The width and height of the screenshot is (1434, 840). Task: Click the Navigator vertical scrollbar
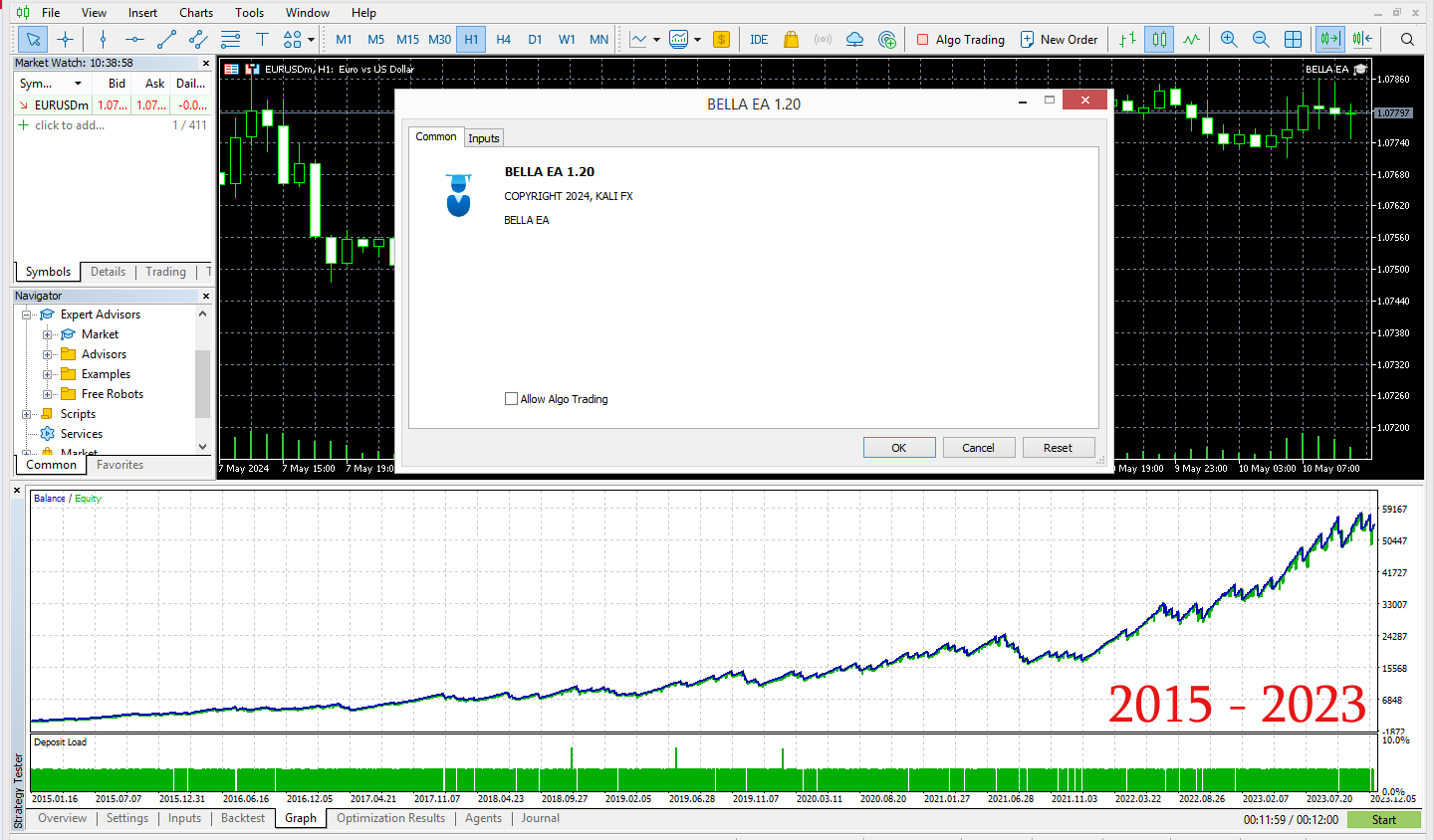pyautogui.click(x=203, y=383)
